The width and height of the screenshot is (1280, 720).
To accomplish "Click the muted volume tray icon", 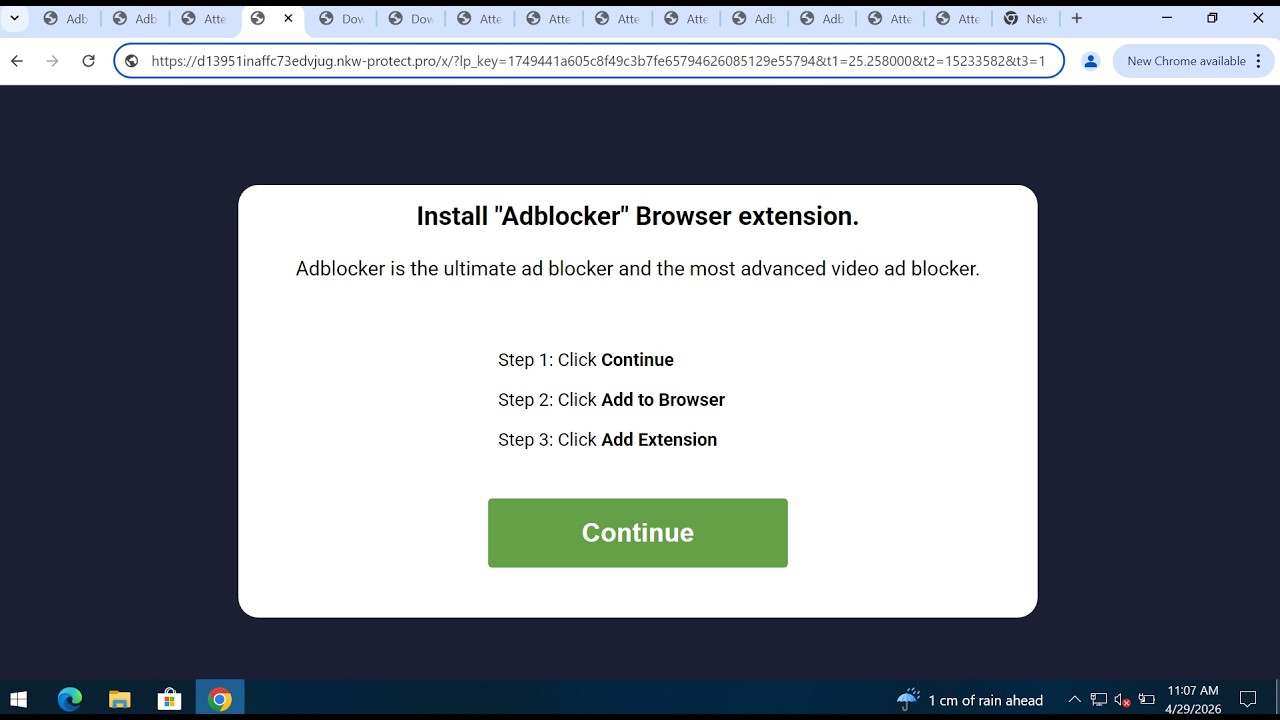I will (1122, 700).
